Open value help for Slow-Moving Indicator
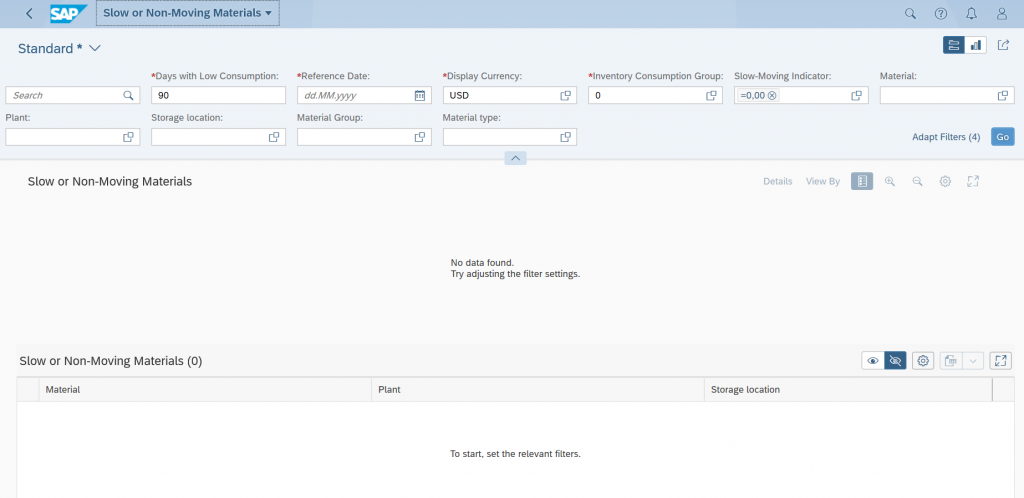The image size is (1024, 498). [857, 95]
